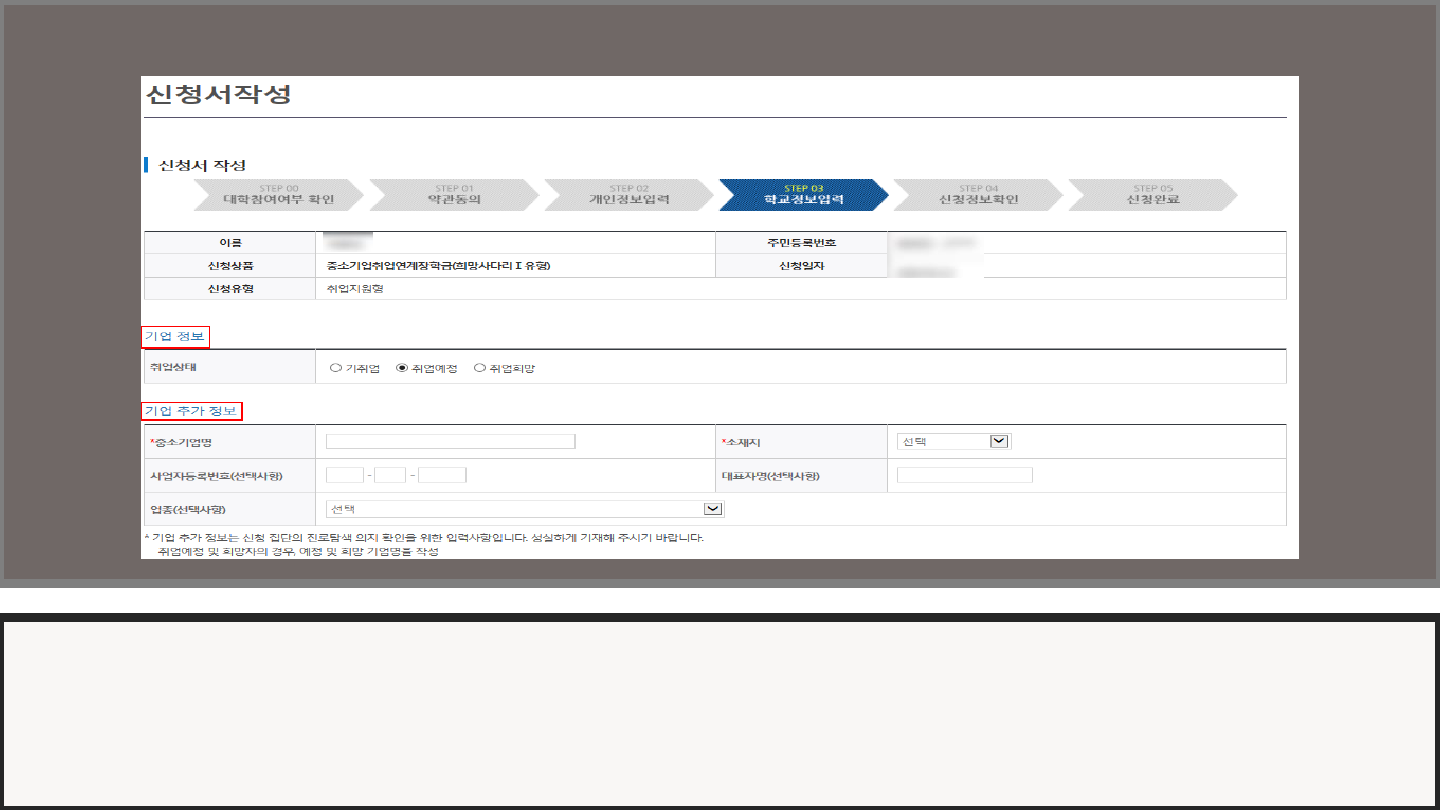
Task: Select the 기취업 radio button
Action: pos(336,368)
